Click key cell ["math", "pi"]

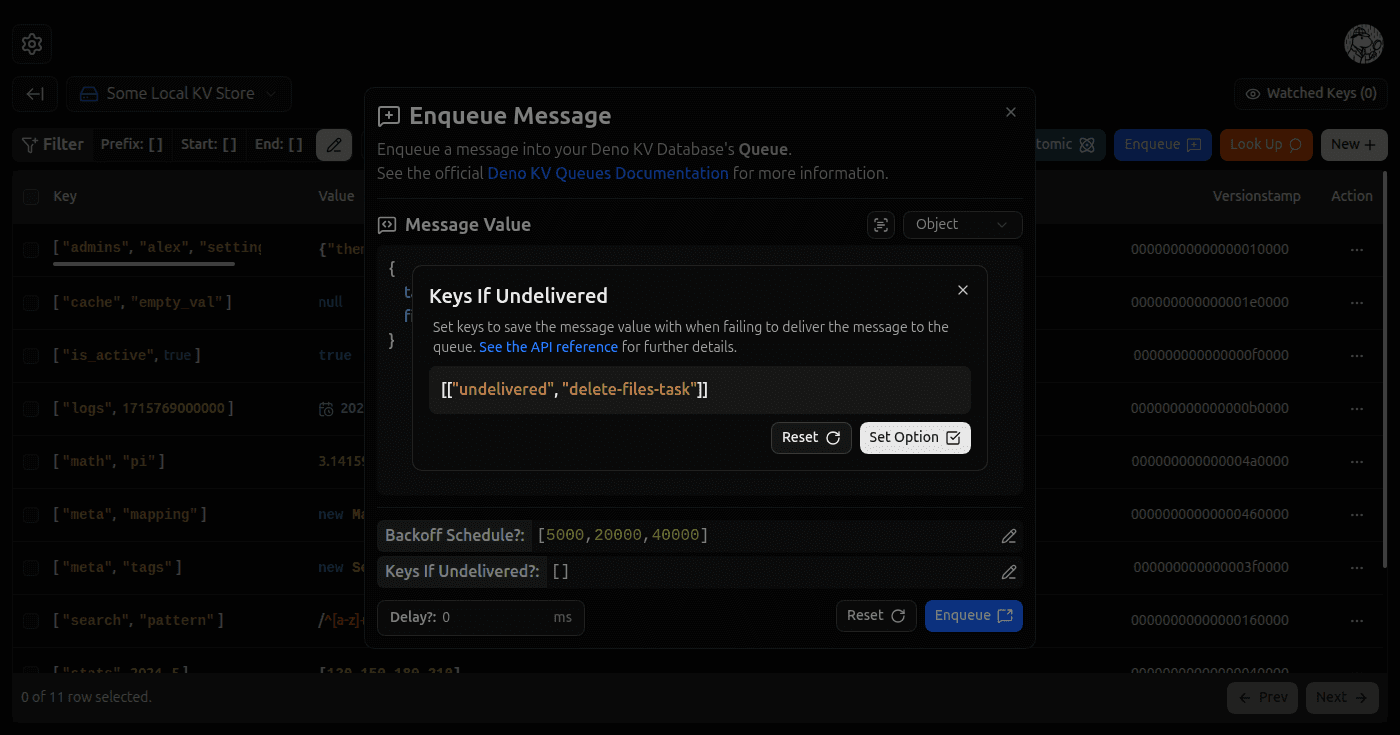coord(109,461)
